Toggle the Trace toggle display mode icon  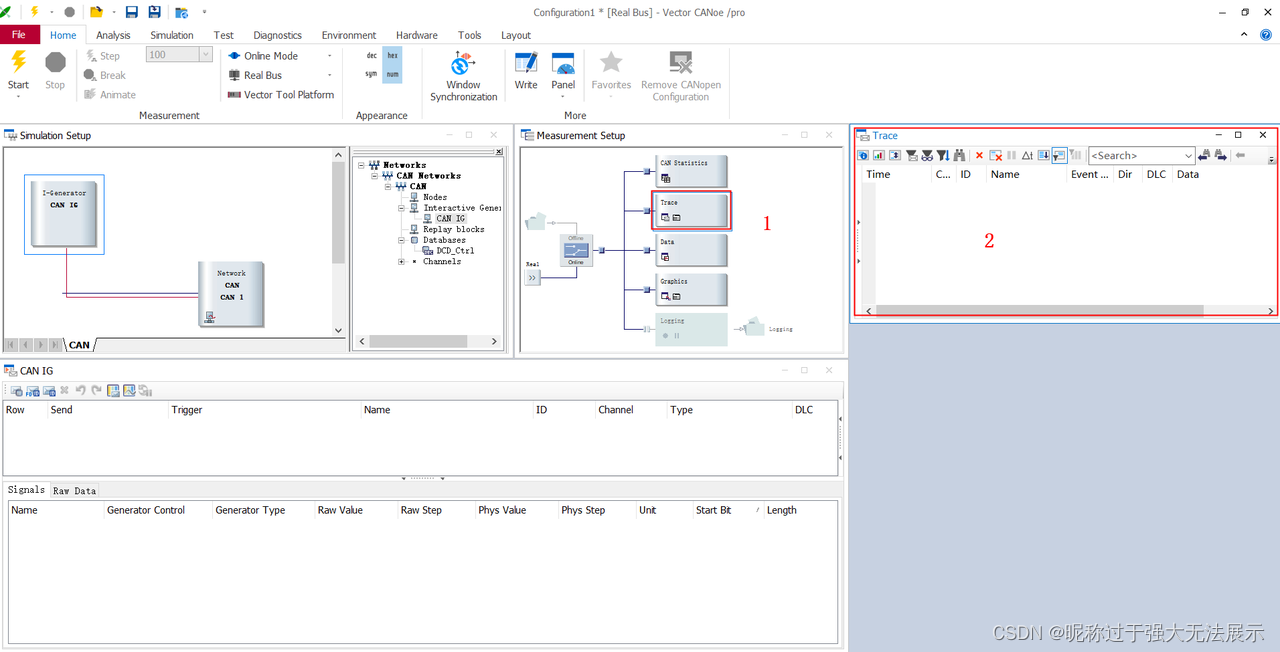[1058, 155]
